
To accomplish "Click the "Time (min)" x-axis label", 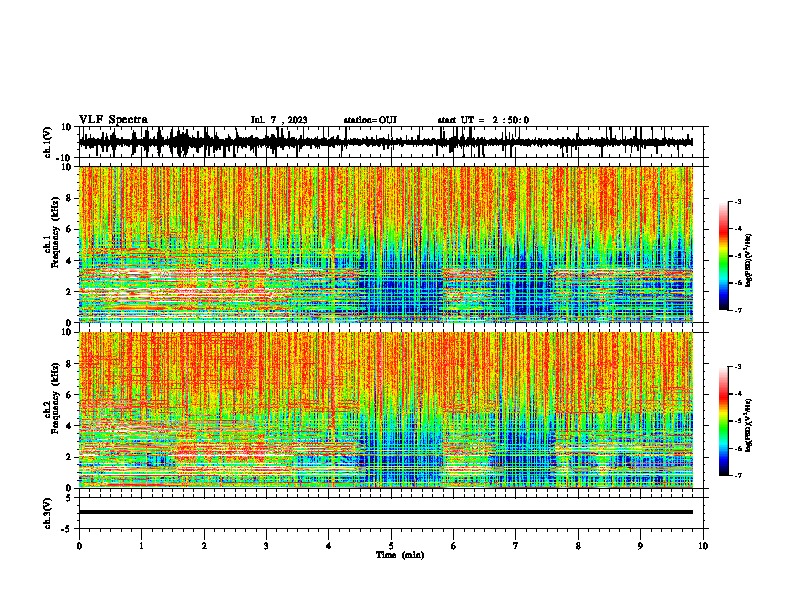I will [x=400, y=555].
